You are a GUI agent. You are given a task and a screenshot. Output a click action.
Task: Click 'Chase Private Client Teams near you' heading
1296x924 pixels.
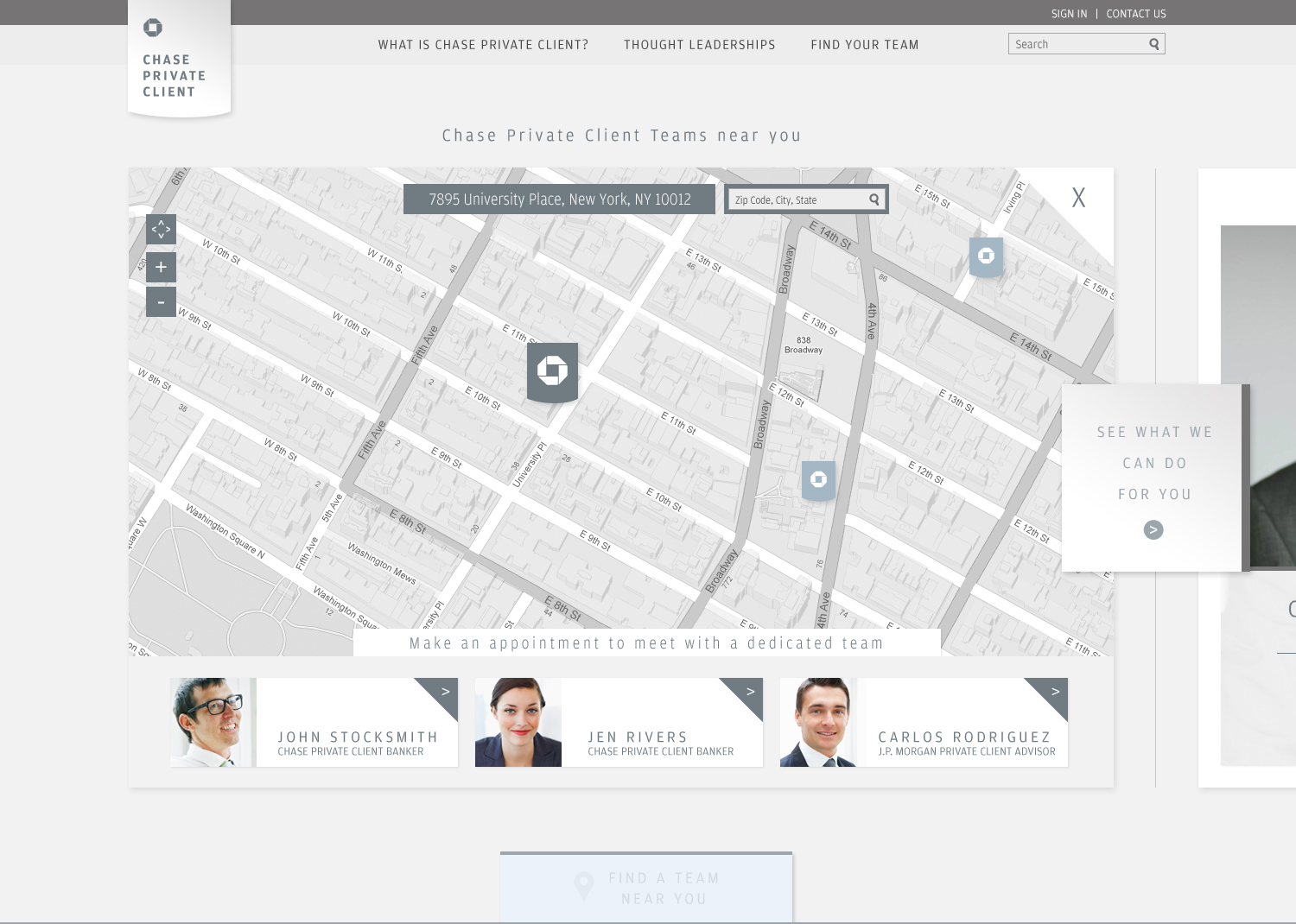[621, 136]
